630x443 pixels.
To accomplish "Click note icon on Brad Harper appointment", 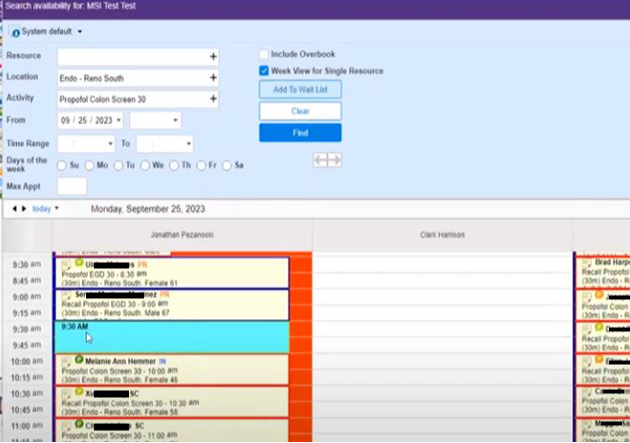I will tap(587, 263).
